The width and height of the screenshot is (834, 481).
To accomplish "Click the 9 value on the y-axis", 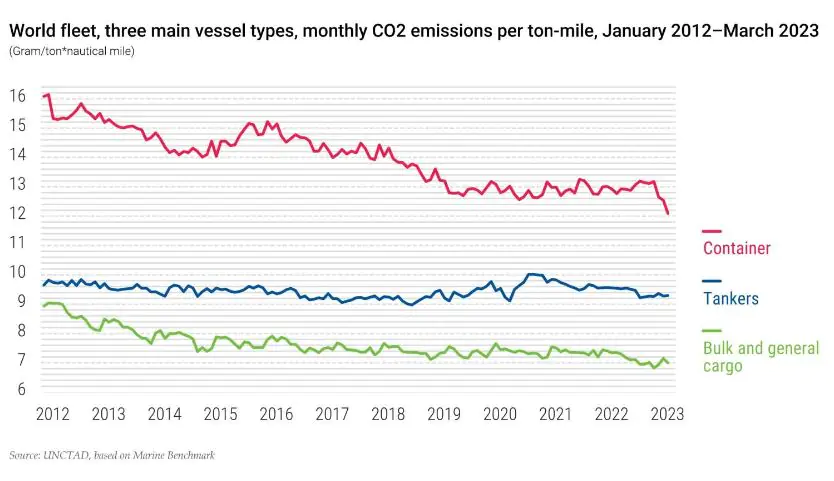I will 18,300.
